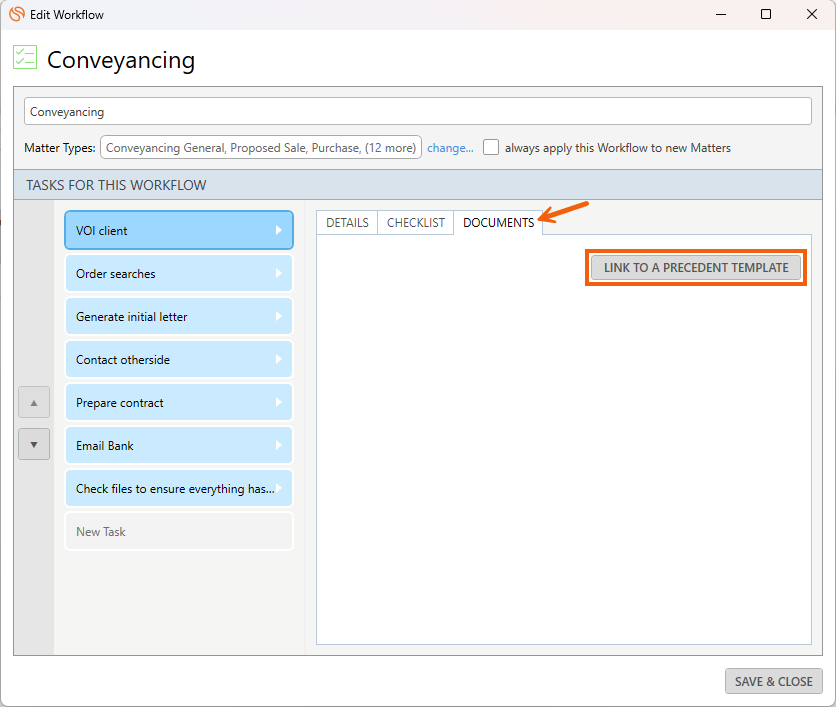This screenshot has width=836, height=707.
Task: Expand the VOI client task arrow
Action: coord(279,231)
